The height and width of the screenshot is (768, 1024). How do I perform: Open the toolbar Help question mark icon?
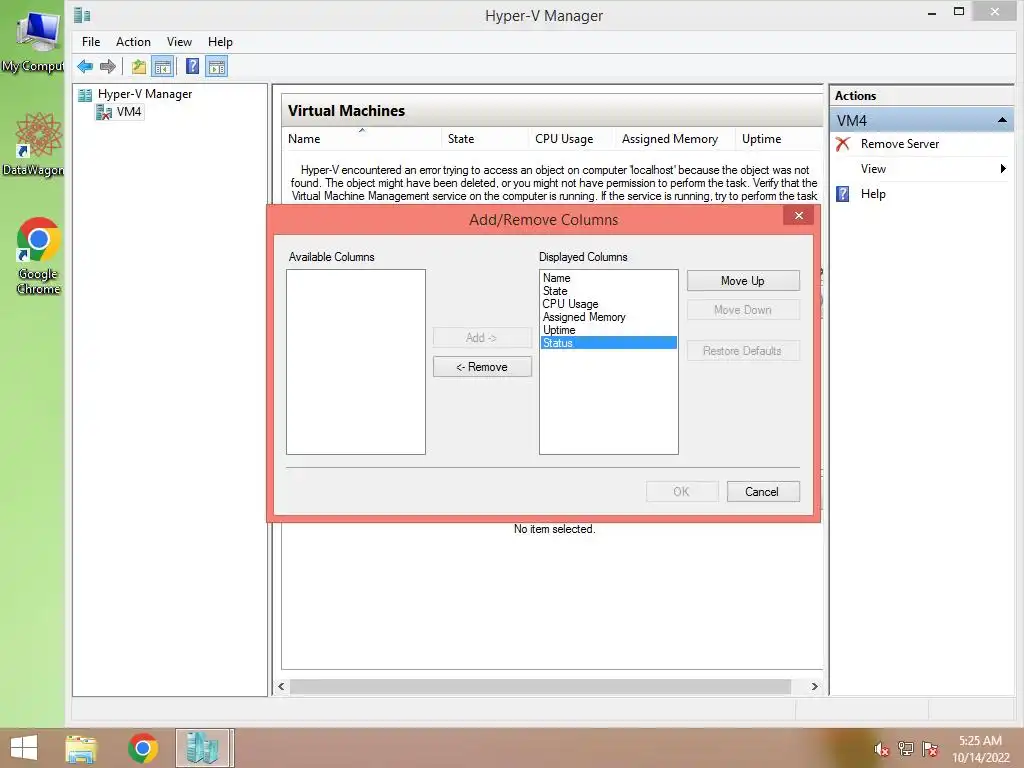click(x=192, y=66)
